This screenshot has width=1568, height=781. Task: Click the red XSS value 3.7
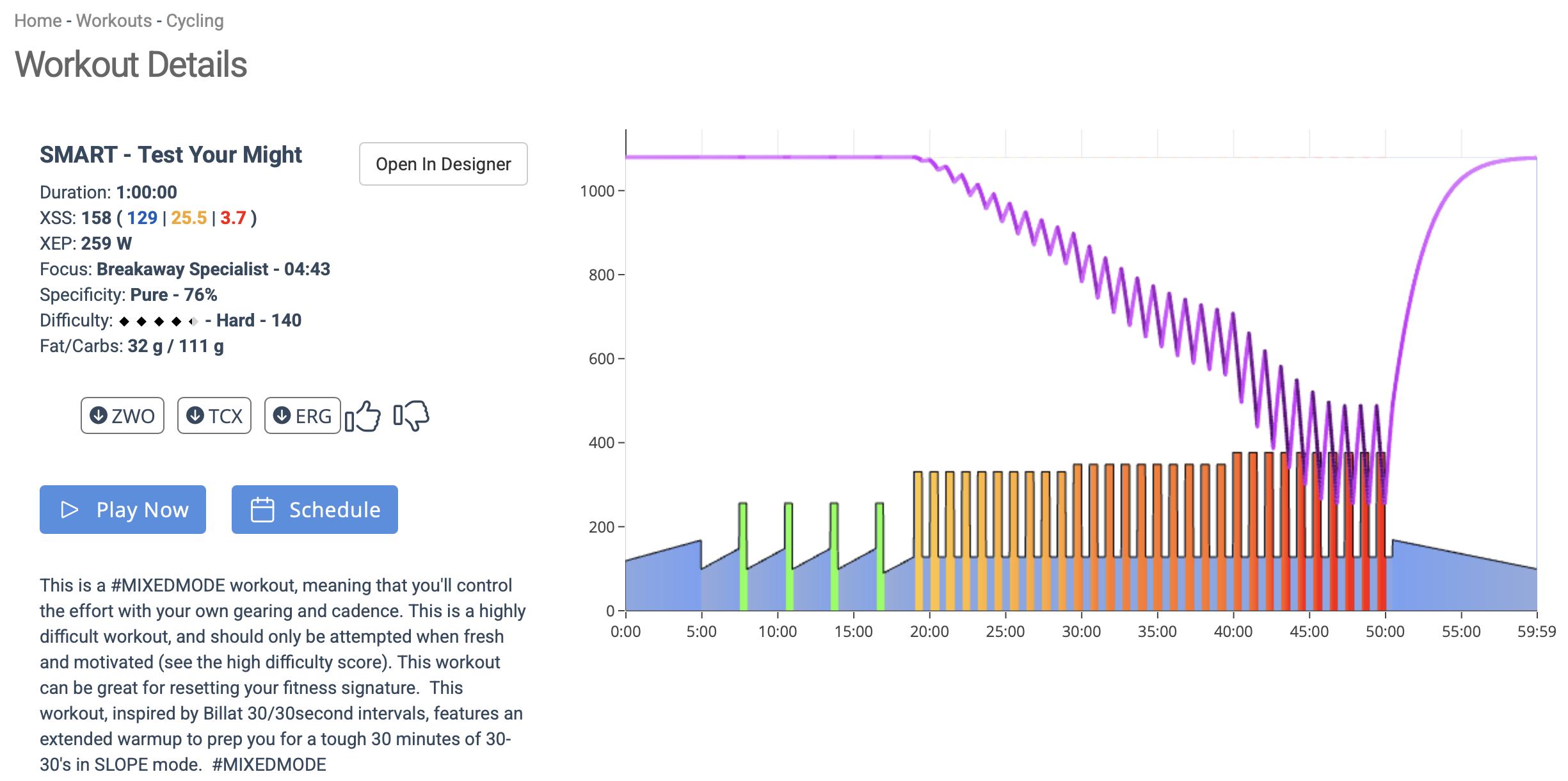233,218
